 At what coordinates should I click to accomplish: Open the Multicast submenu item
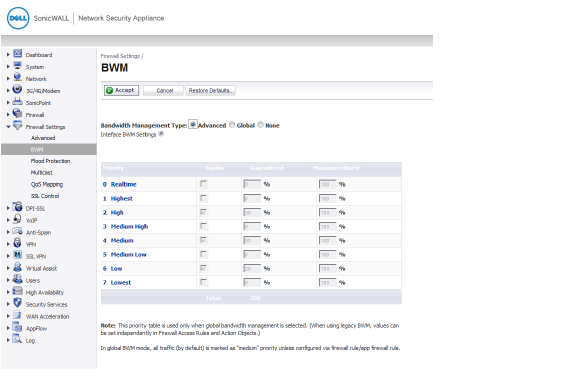click(x=42, y=172)
